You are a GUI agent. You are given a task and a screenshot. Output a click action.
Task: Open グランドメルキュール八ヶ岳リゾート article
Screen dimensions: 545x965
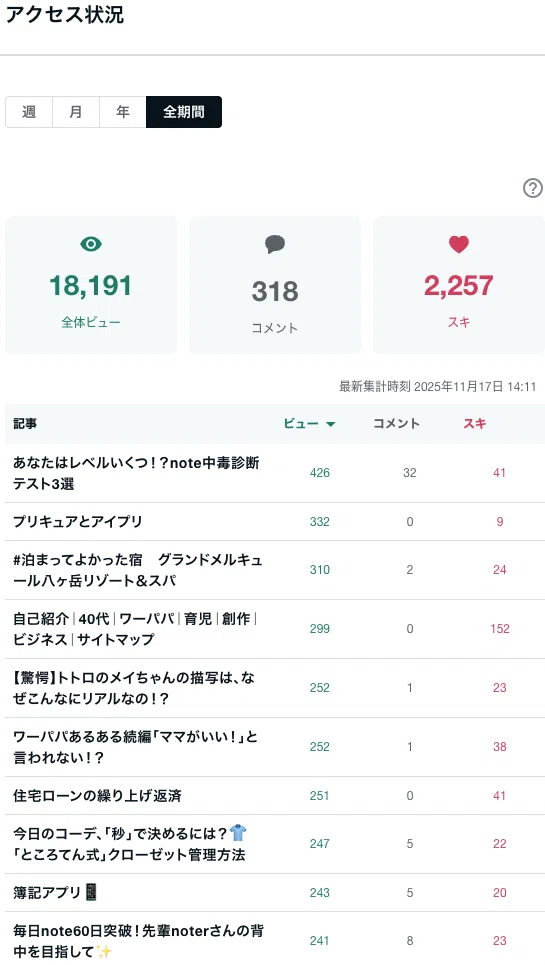[x=138, y=570]
